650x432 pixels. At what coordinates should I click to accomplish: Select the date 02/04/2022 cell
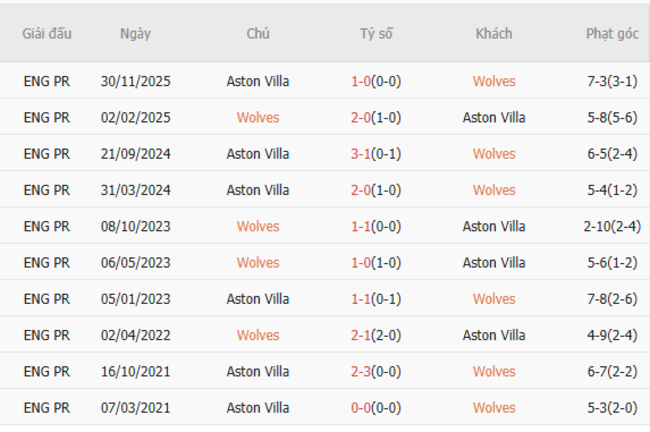tap(135, 335)
